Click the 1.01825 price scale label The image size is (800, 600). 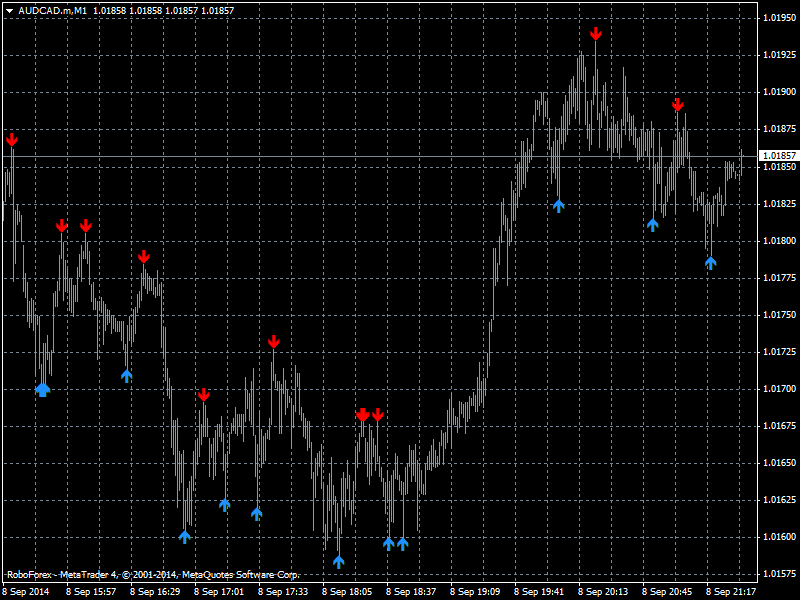pos(779,204)
